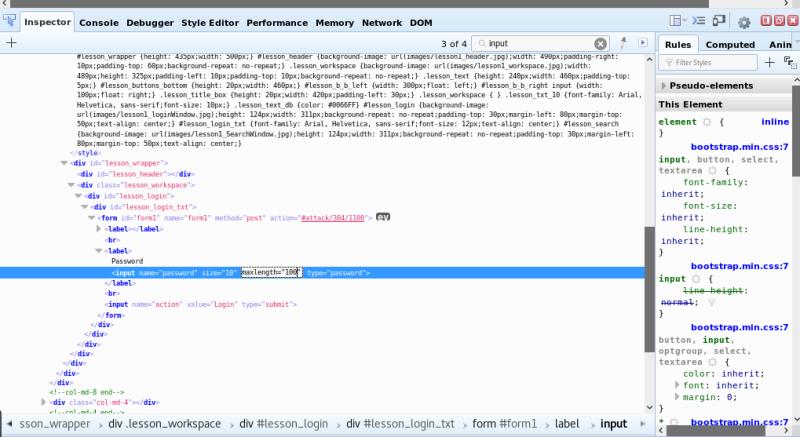Collapse the form1 node

coord(92,218)
